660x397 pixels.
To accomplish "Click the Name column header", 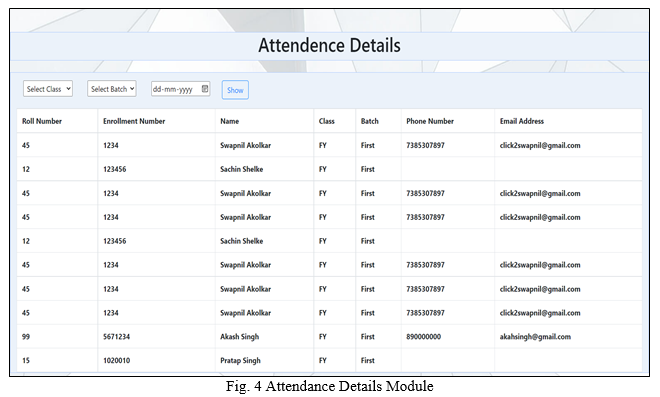I will point(229,121).
